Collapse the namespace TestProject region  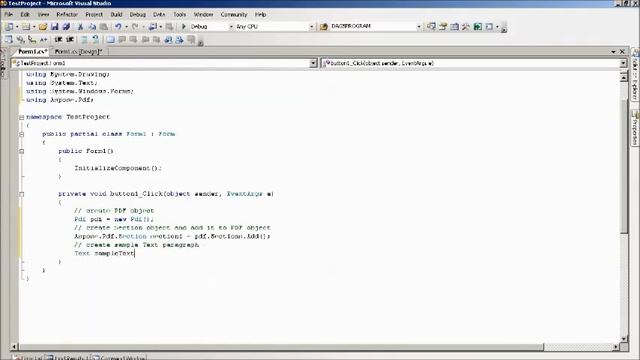point(22,117)
